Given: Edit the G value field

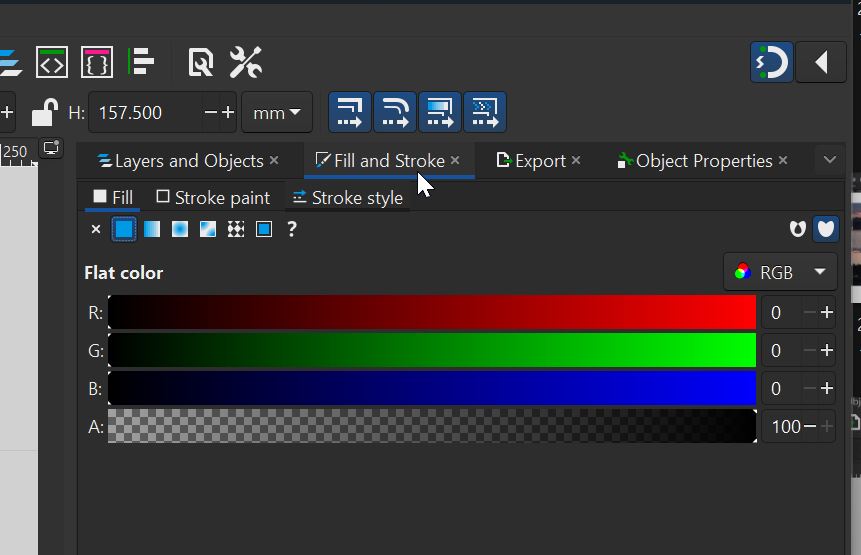Looking at the screenshot, I should coord(780,350).
